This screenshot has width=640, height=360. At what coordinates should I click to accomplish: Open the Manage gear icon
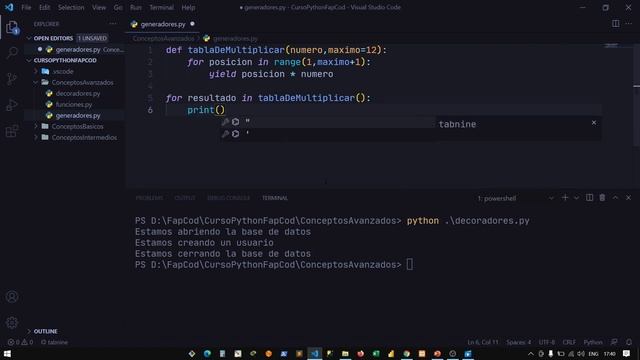[x=12, y=322]
